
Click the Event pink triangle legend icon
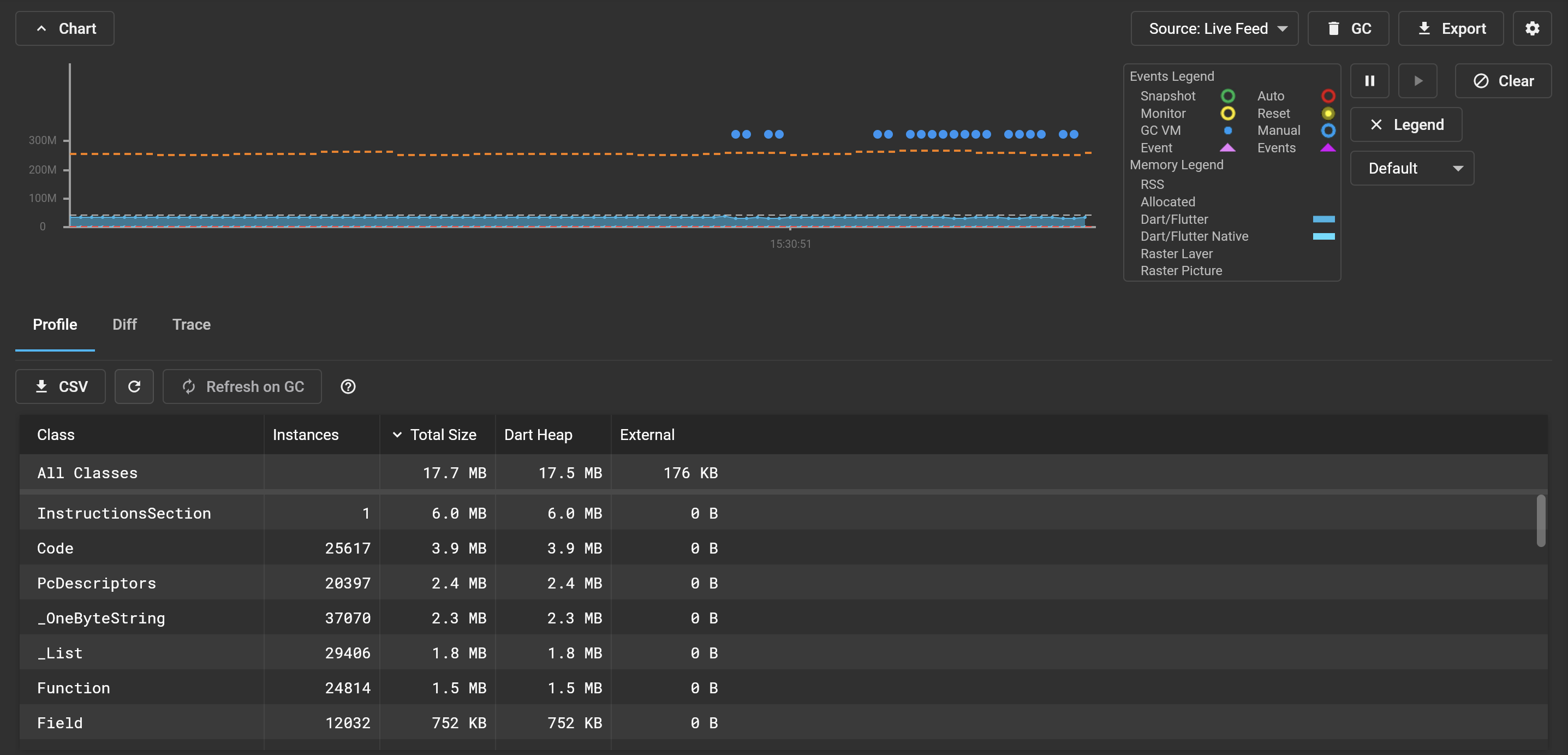point(1228,147)
